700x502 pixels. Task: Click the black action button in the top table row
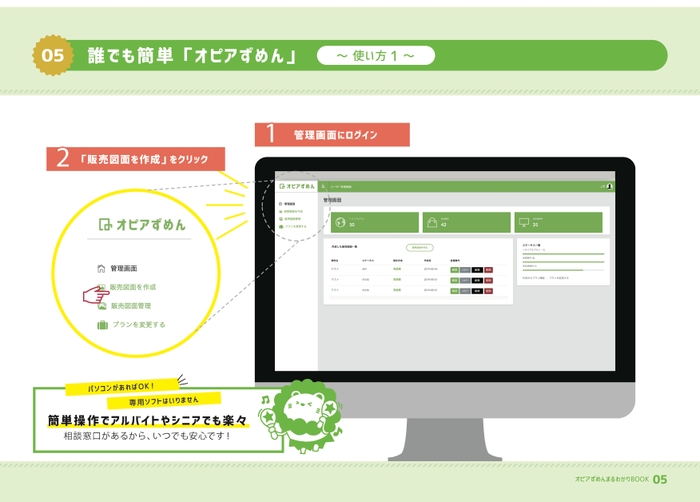click(477, 270)
